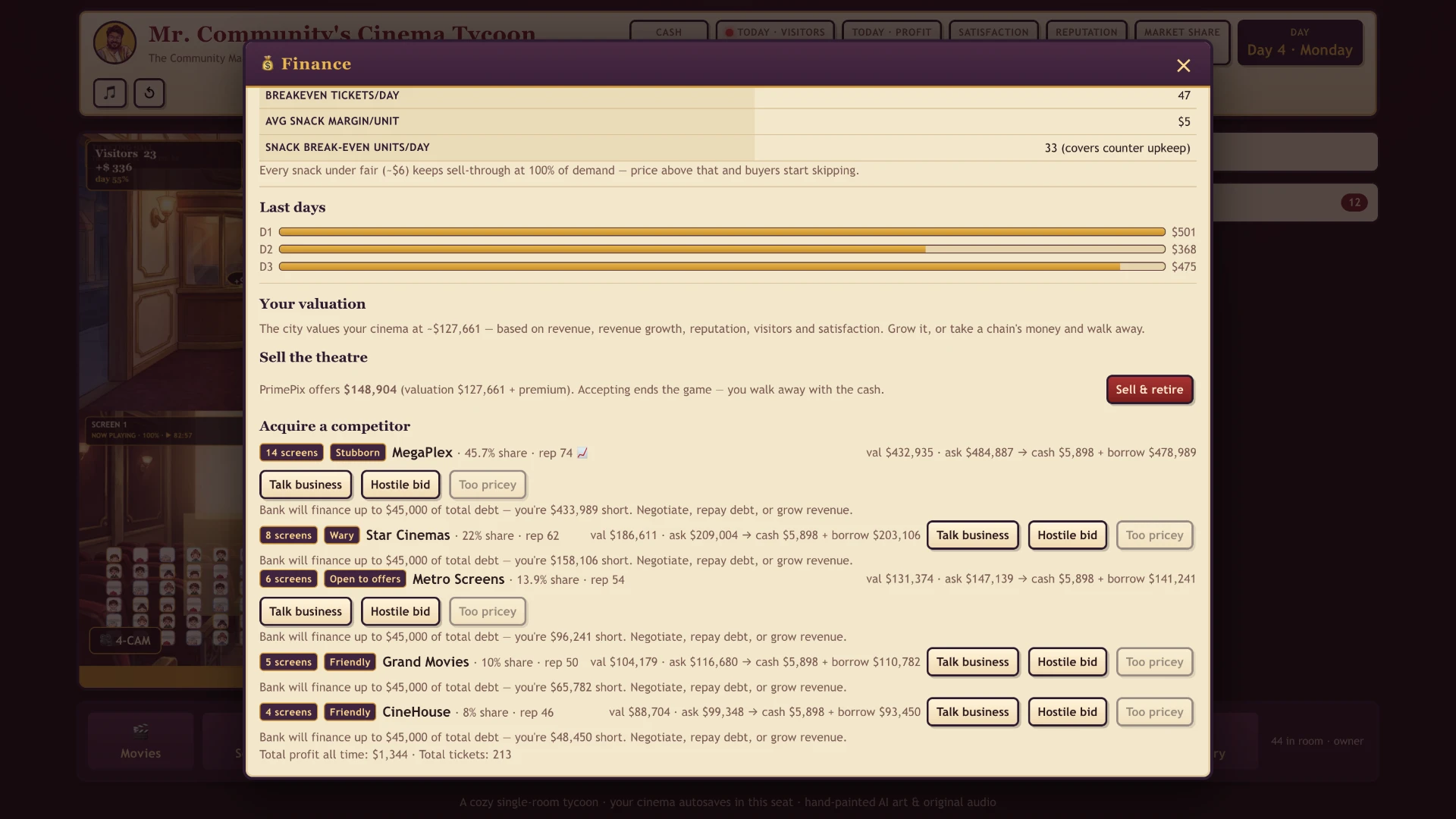Click the restart circular arrow icon

(x=149, y=93)
